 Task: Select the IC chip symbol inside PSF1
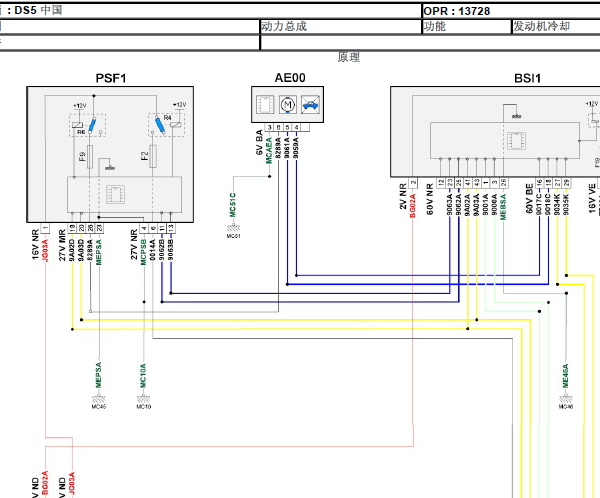(x=115, y=190)
